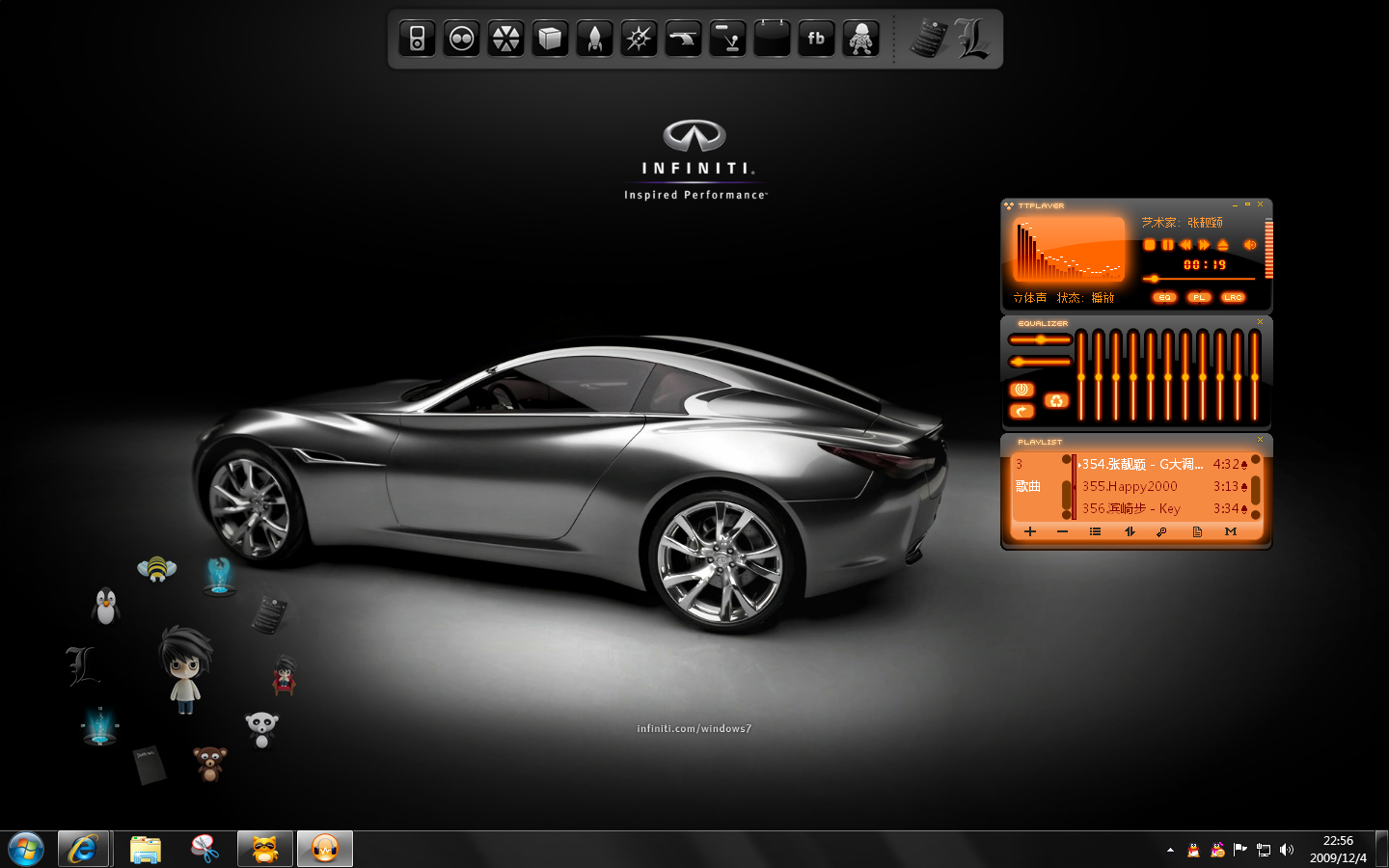Mute the TTPlayer speaker icon
1389x868 pixels.
coord(1249,245)
